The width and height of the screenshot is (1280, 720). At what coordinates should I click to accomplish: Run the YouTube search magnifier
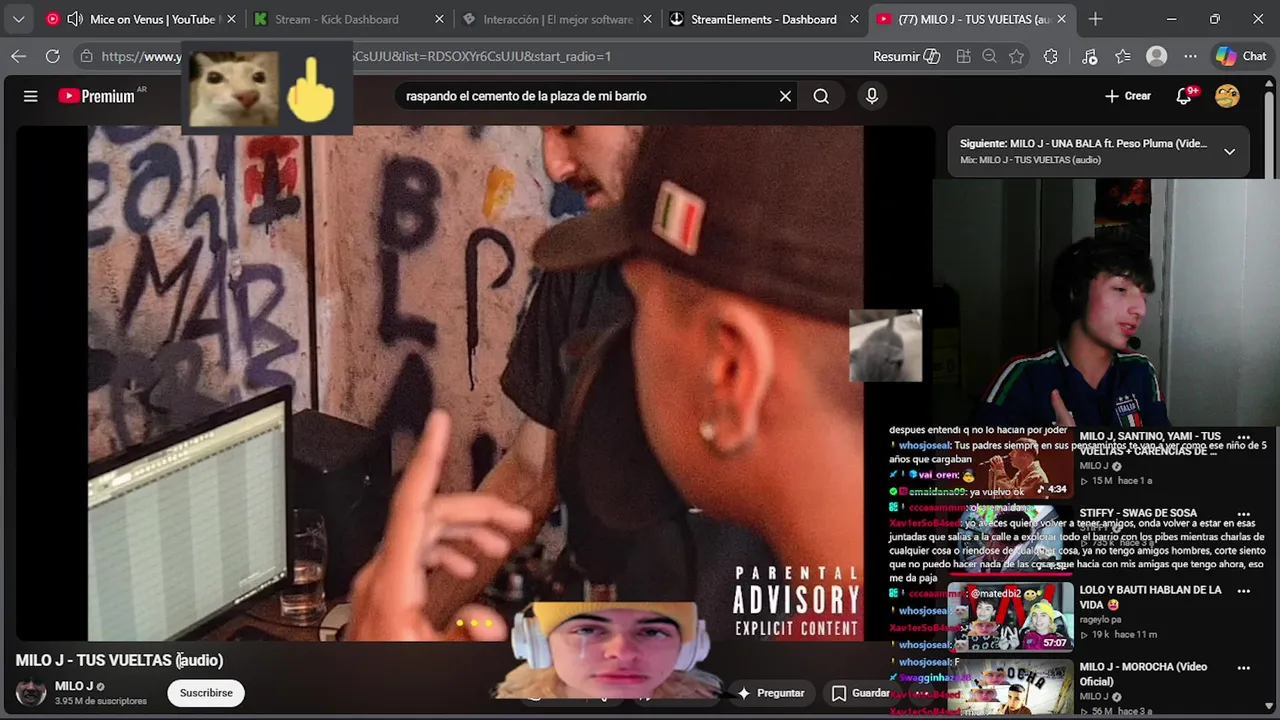pos(821,96)
